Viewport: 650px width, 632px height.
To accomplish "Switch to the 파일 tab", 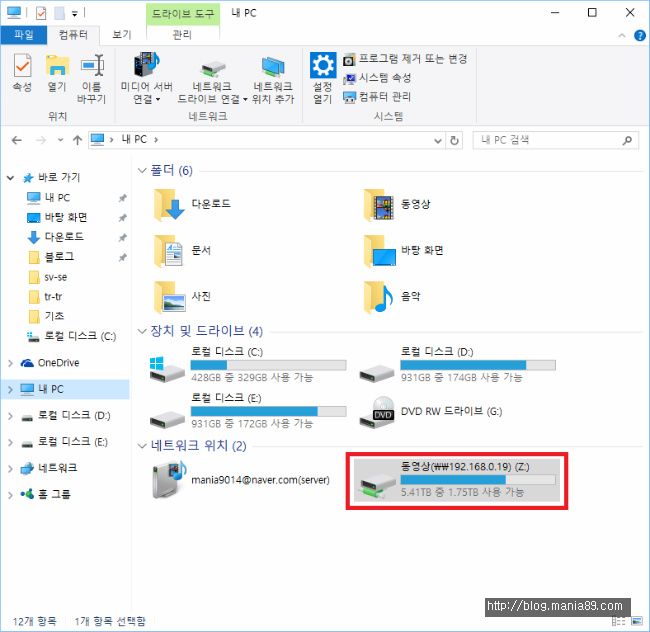I will click(x=24, y=35).
